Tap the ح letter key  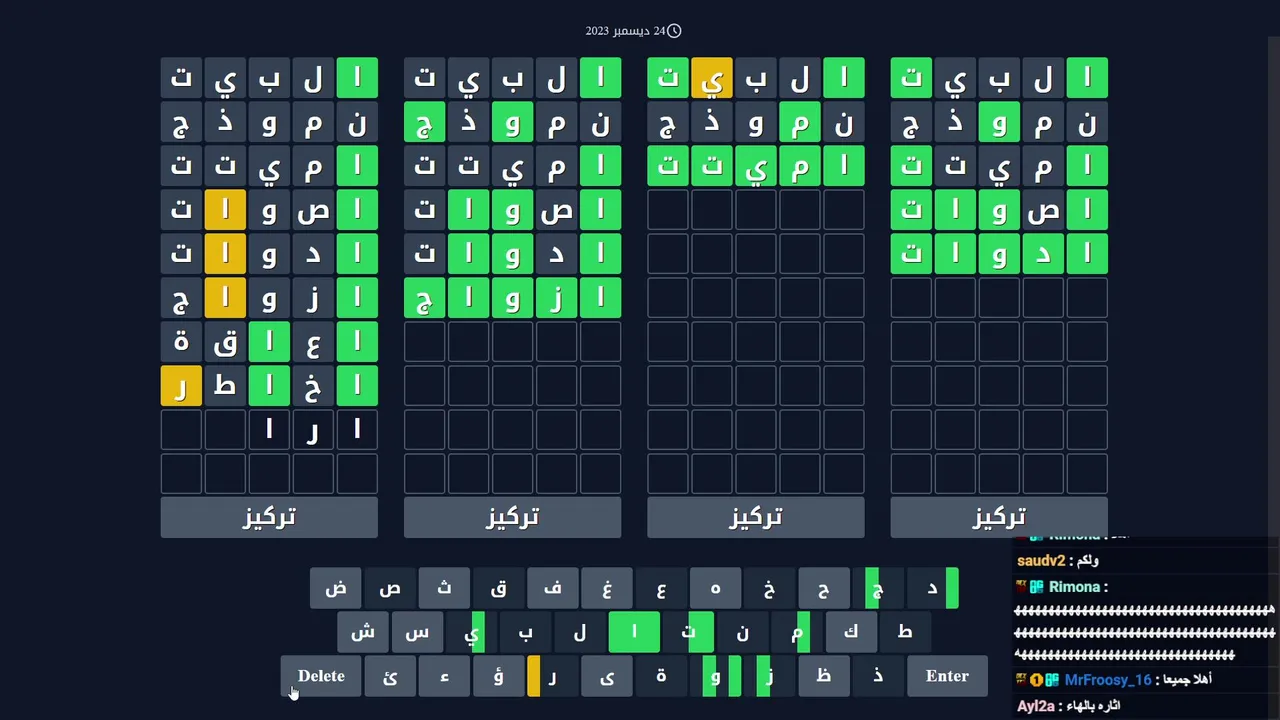point(823,588)
